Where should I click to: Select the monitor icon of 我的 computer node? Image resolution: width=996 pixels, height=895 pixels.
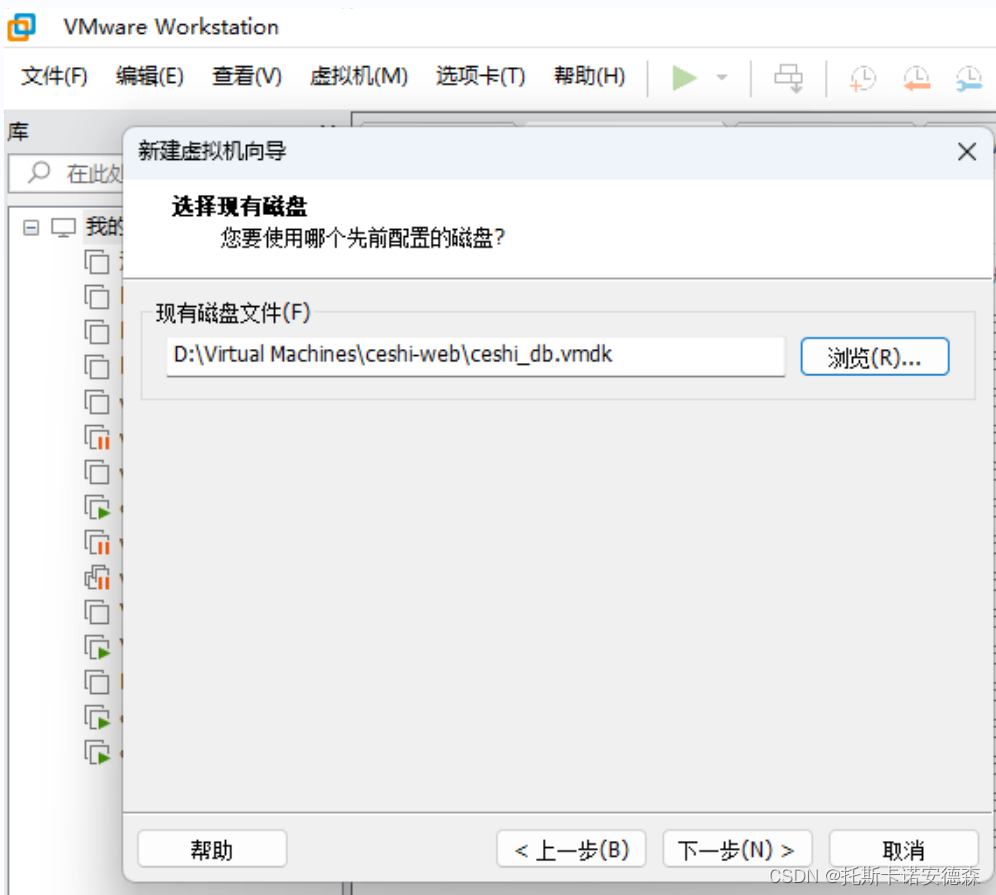[x=64, y=227]
